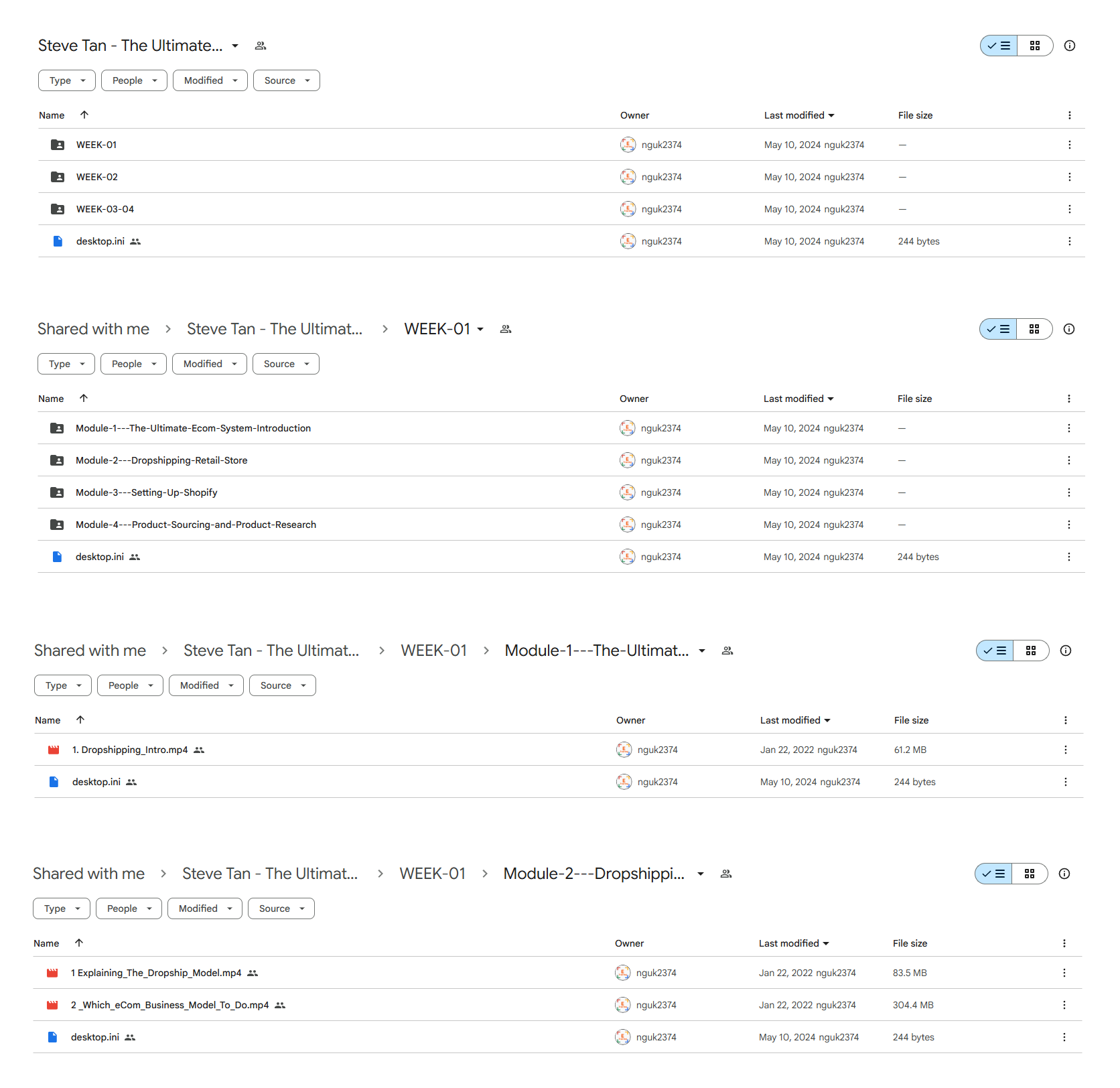Select the Module-3---Setting-Up-Shopify folder name
The width and height of the screenshot is (1120, 1088).
pos(146,492)
